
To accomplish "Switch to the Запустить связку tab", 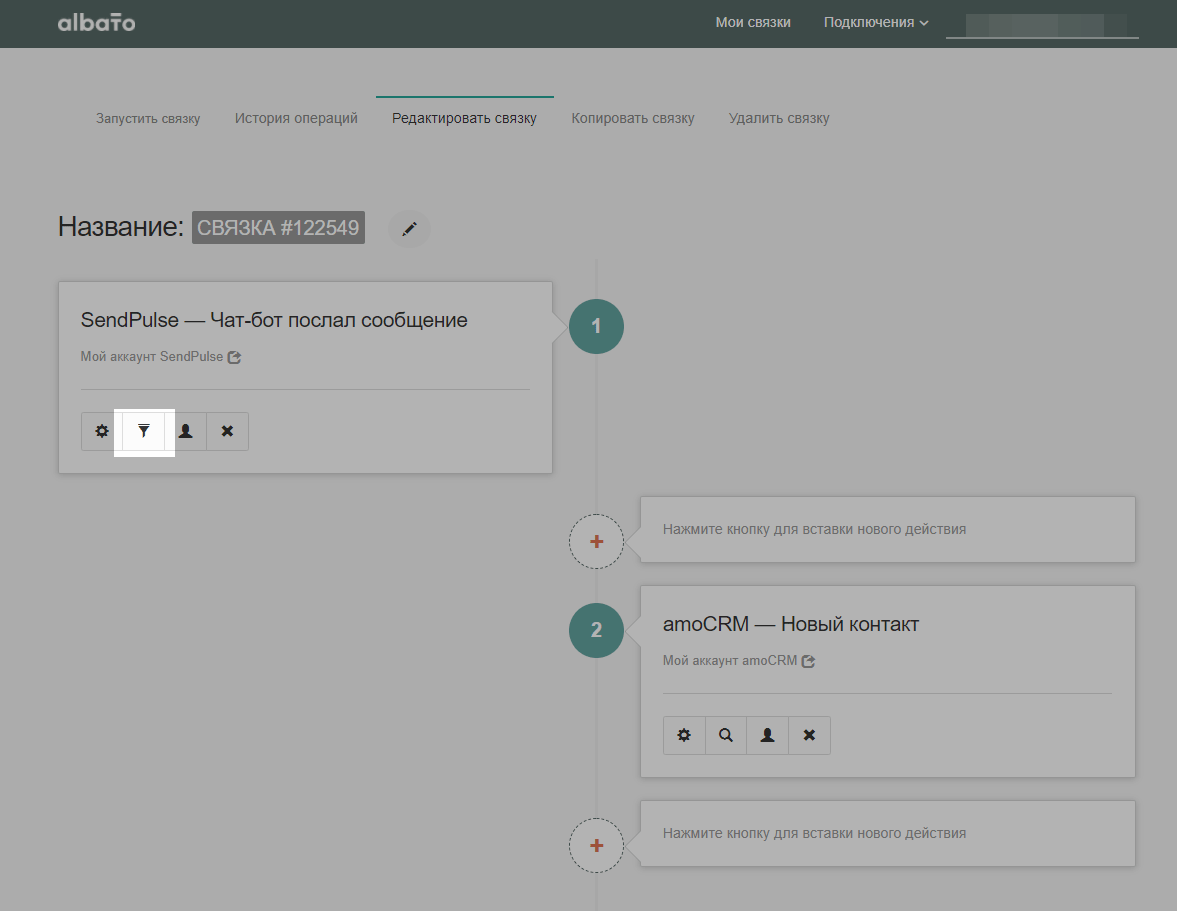I will pos(148,119).
